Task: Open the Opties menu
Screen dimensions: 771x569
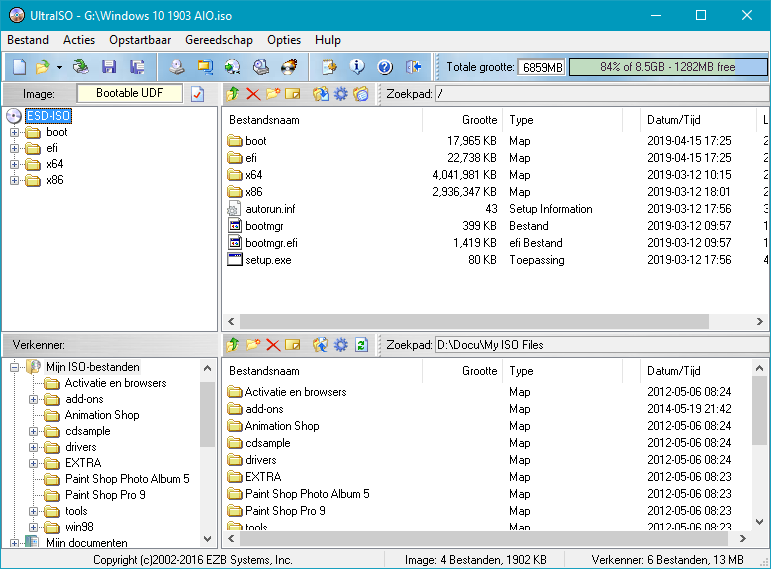Action: coord(284,40)
